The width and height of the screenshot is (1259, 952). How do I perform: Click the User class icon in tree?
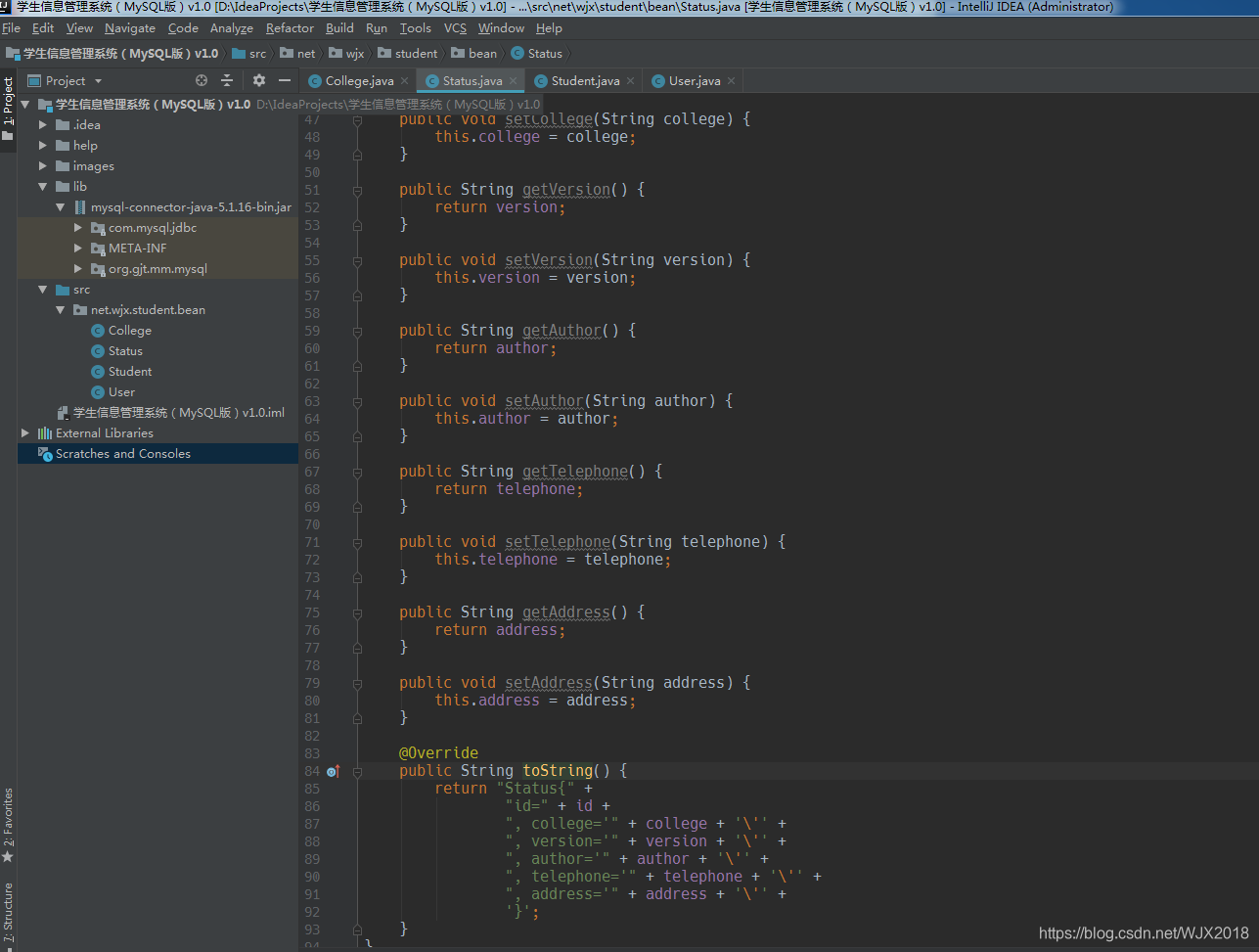tap(98, 392)
